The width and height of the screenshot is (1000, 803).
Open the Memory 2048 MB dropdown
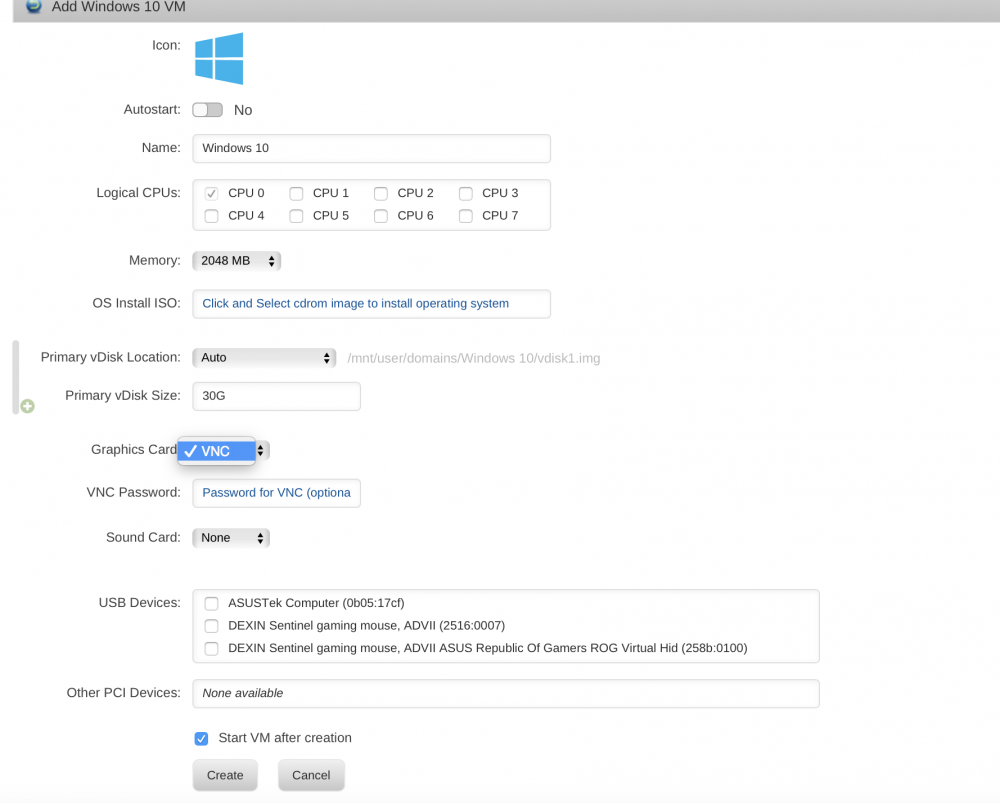click(x=237, y=261)
